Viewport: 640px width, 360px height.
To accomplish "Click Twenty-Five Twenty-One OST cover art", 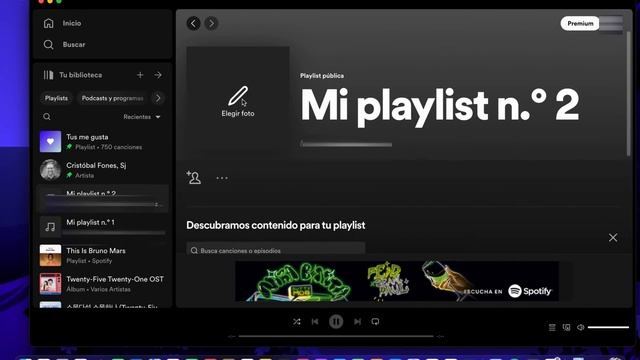I will coord(50,284).
